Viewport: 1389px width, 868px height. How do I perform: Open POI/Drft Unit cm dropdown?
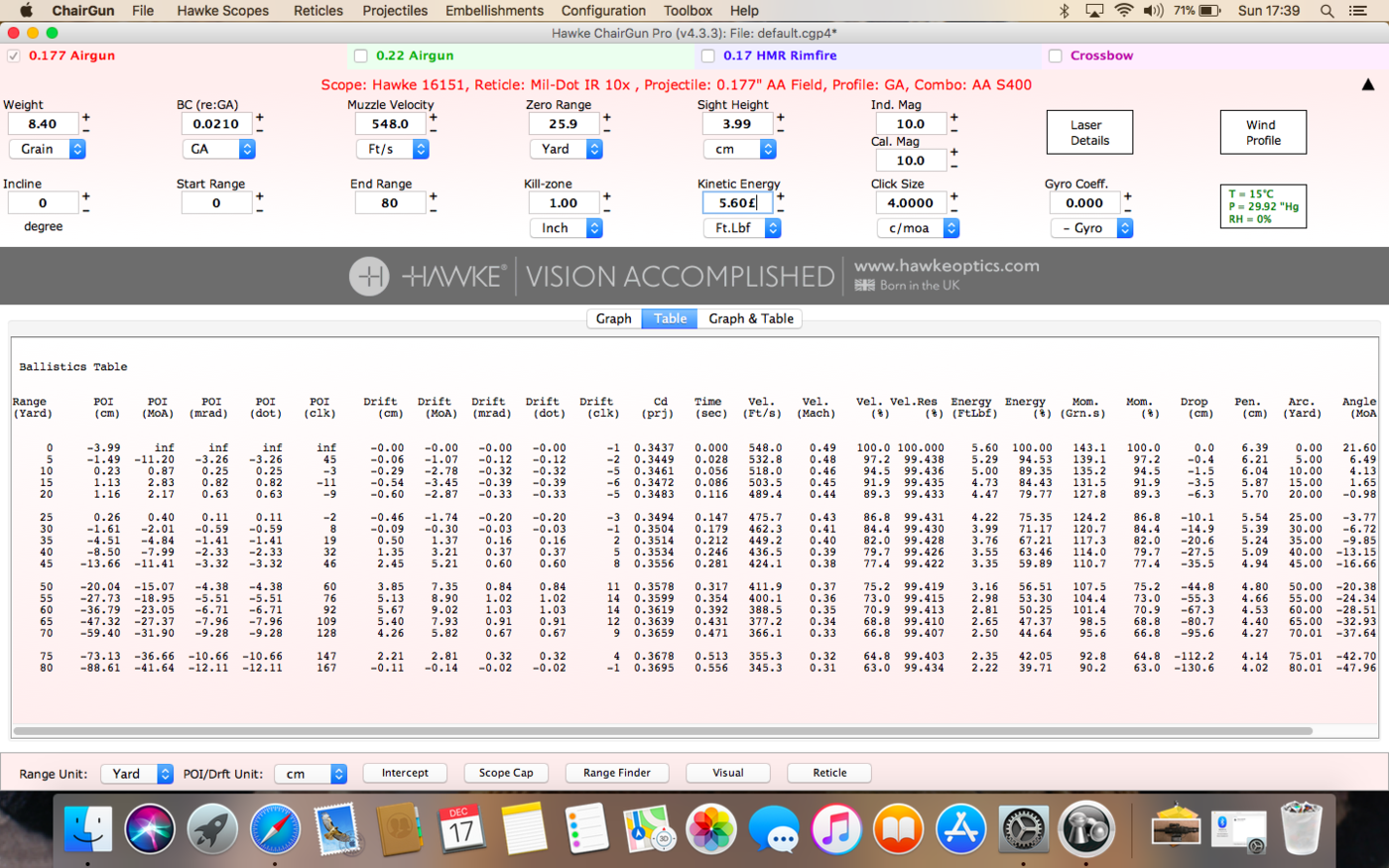(311, 774)
